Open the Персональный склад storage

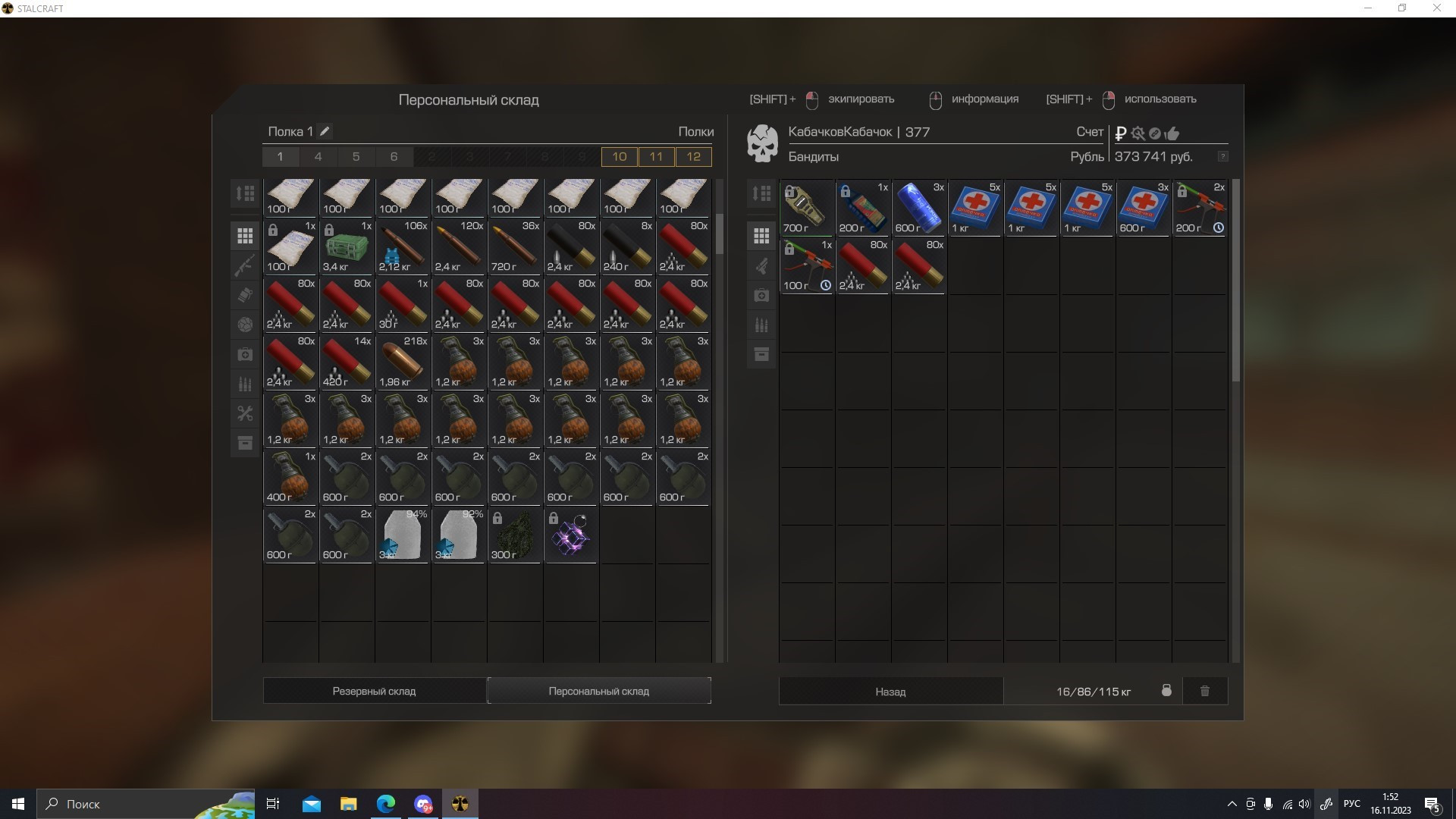(598, 691)
